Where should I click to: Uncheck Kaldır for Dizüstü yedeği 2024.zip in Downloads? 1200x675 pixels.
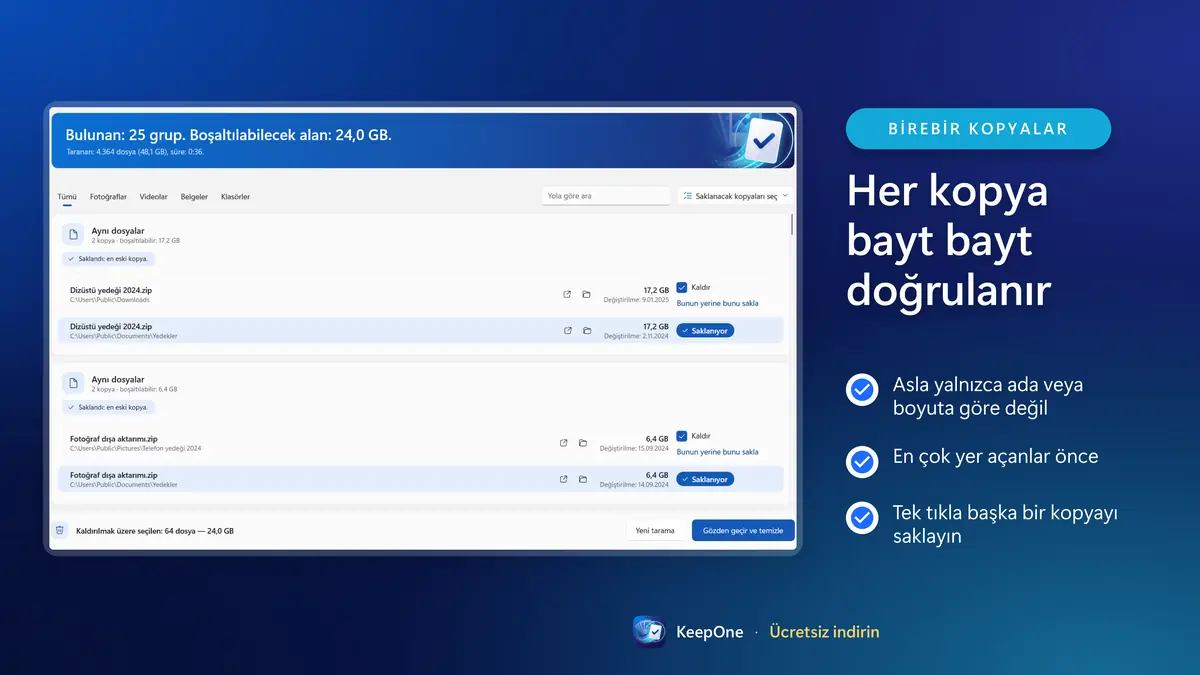pos(681,287)
